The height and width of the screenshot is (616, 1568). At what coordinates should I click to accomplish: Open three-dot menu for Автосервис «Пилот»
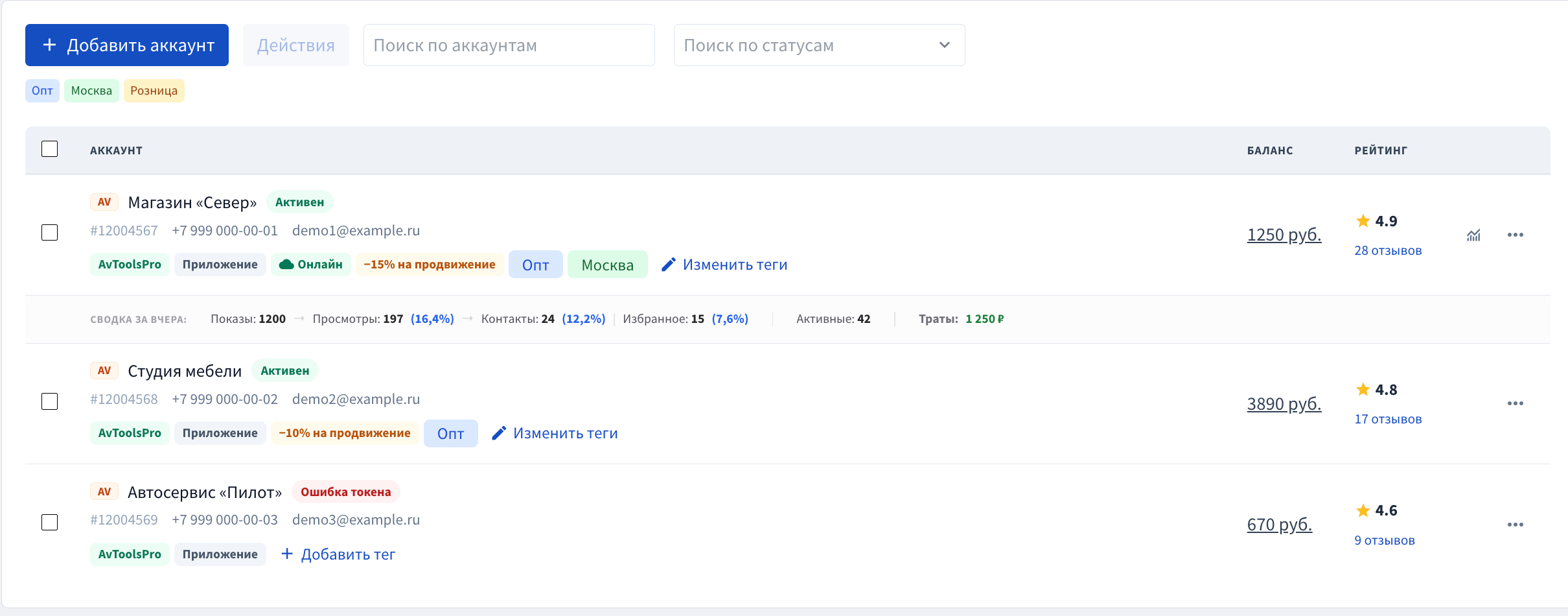coord(1515,525)
